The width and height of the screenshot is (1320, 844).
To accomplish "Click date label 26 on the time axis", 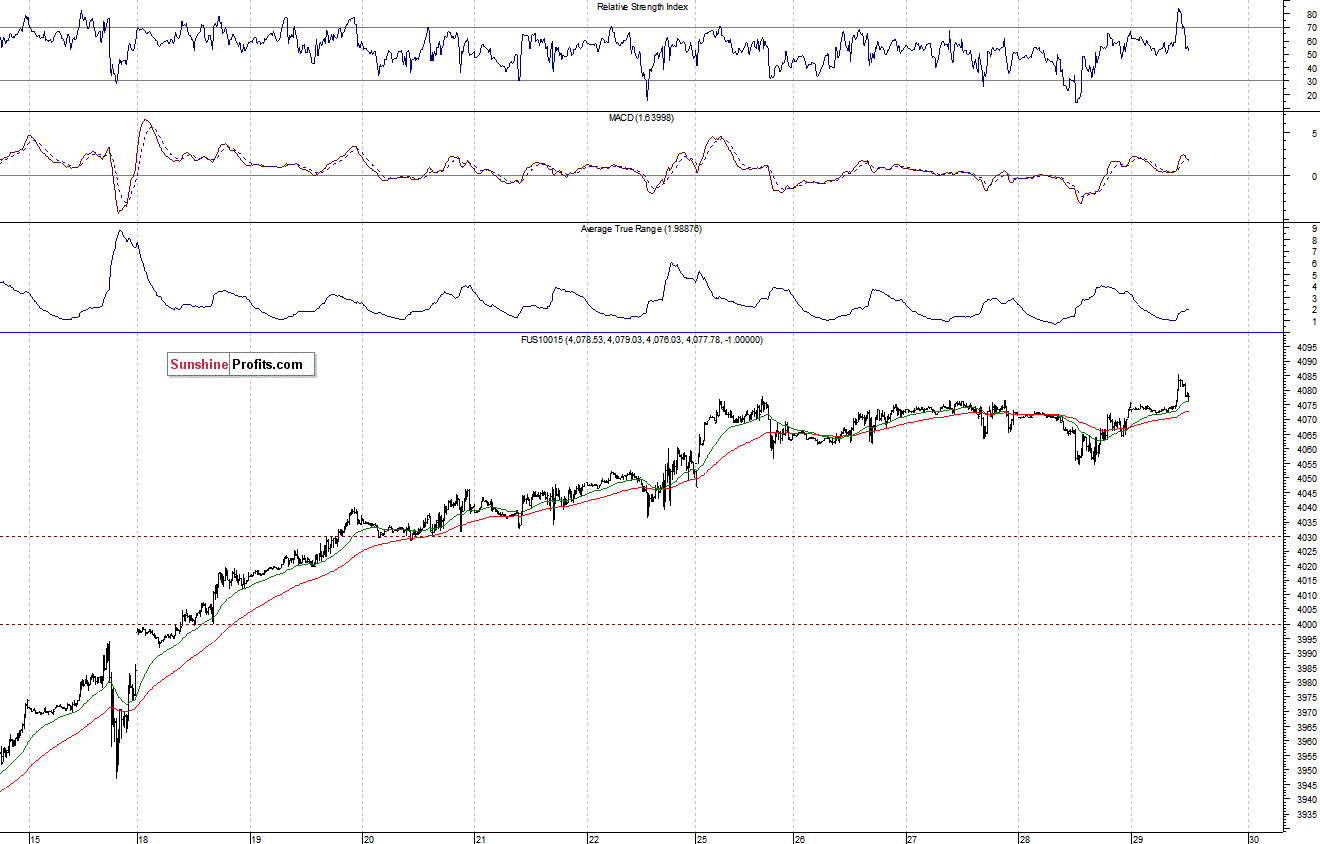I will (799, 838).
